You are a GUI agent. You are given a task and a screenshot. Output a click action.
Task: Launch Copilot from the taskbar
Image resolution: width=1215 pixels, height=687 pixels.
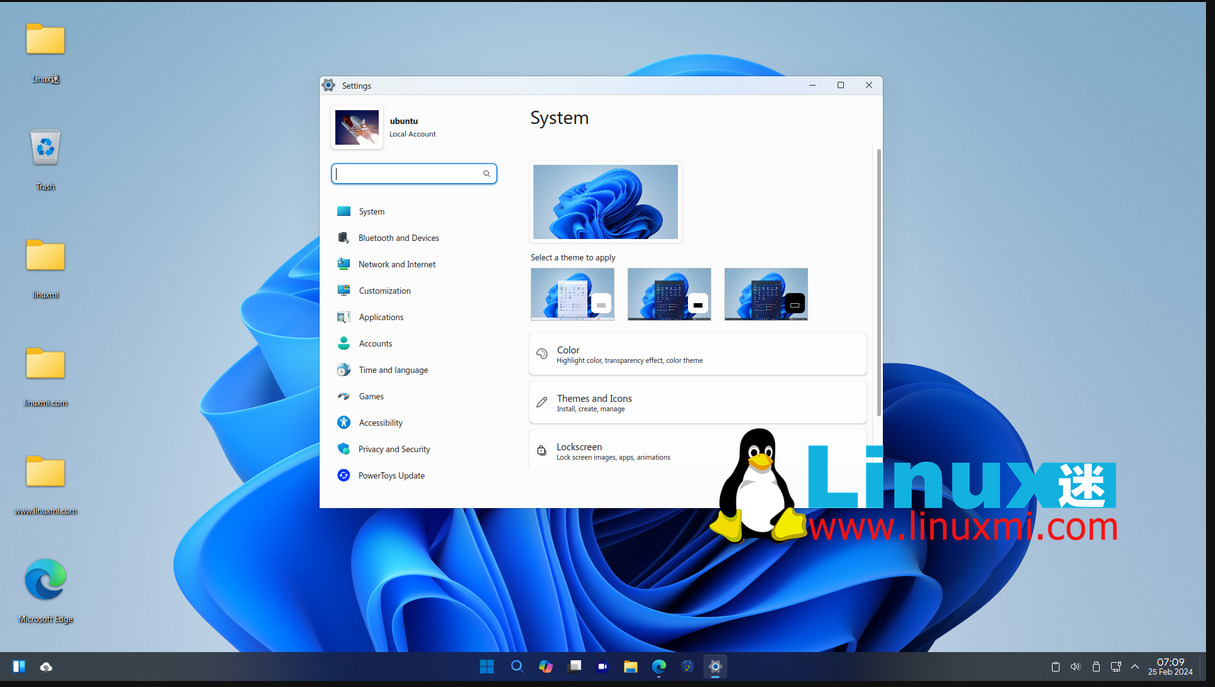[545, 667]
